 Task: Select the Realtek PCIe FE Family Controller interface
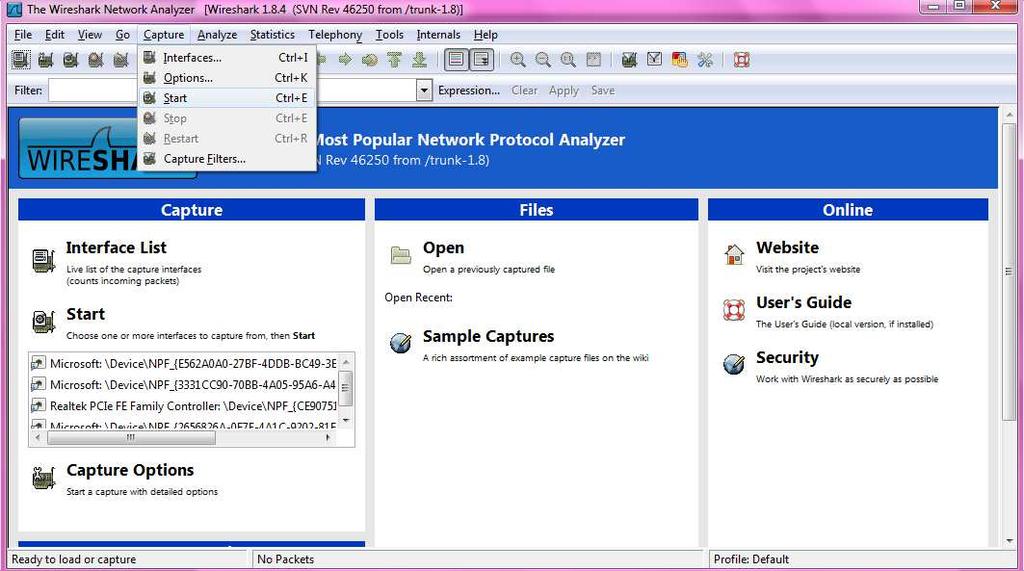click(184, 406)
